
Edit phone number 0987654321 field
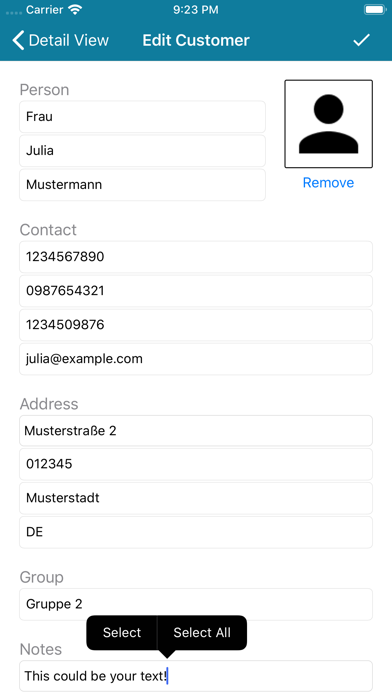tap(196, 291)
